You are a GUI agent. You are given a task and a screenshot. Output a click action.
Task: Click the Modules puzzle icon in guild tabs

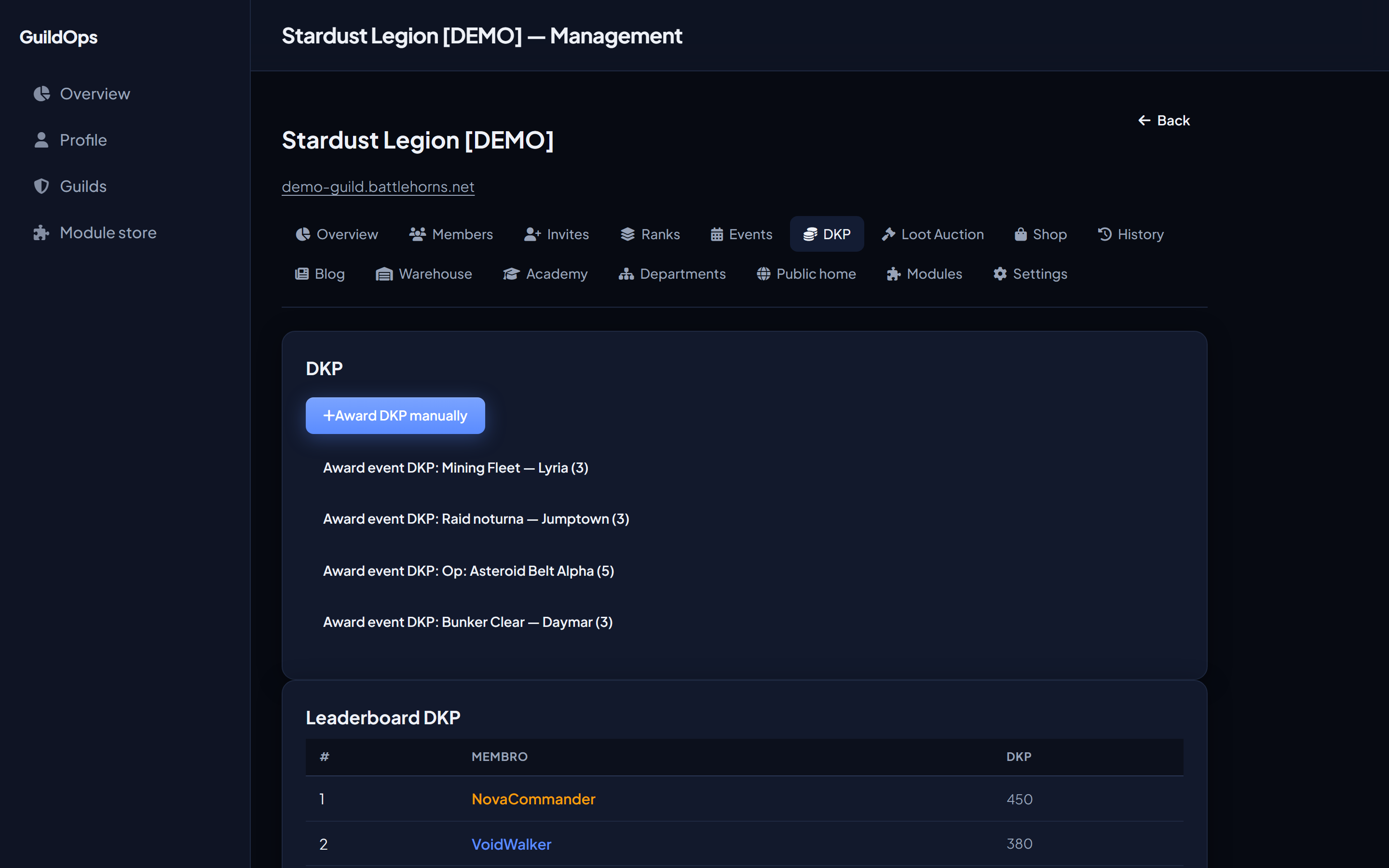tap(894, 274)
